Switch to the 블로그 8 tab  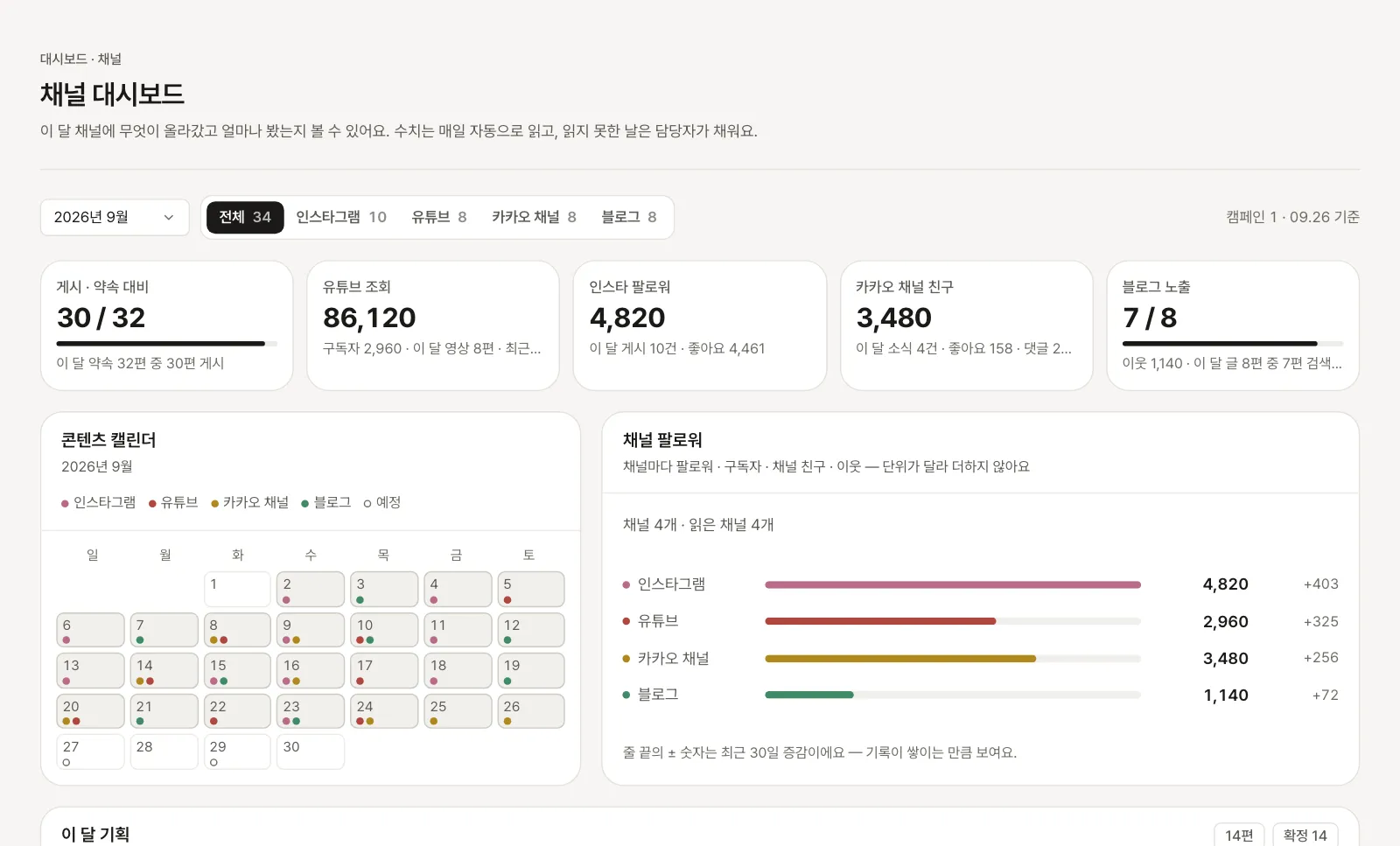point(629,217)
